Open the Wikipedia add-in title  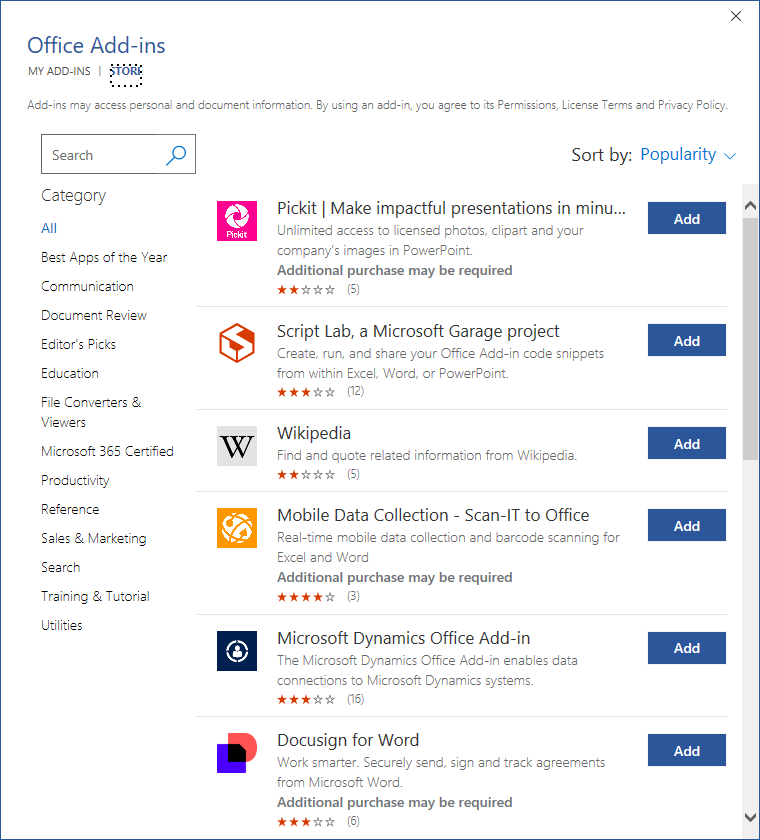click(314, 433)
